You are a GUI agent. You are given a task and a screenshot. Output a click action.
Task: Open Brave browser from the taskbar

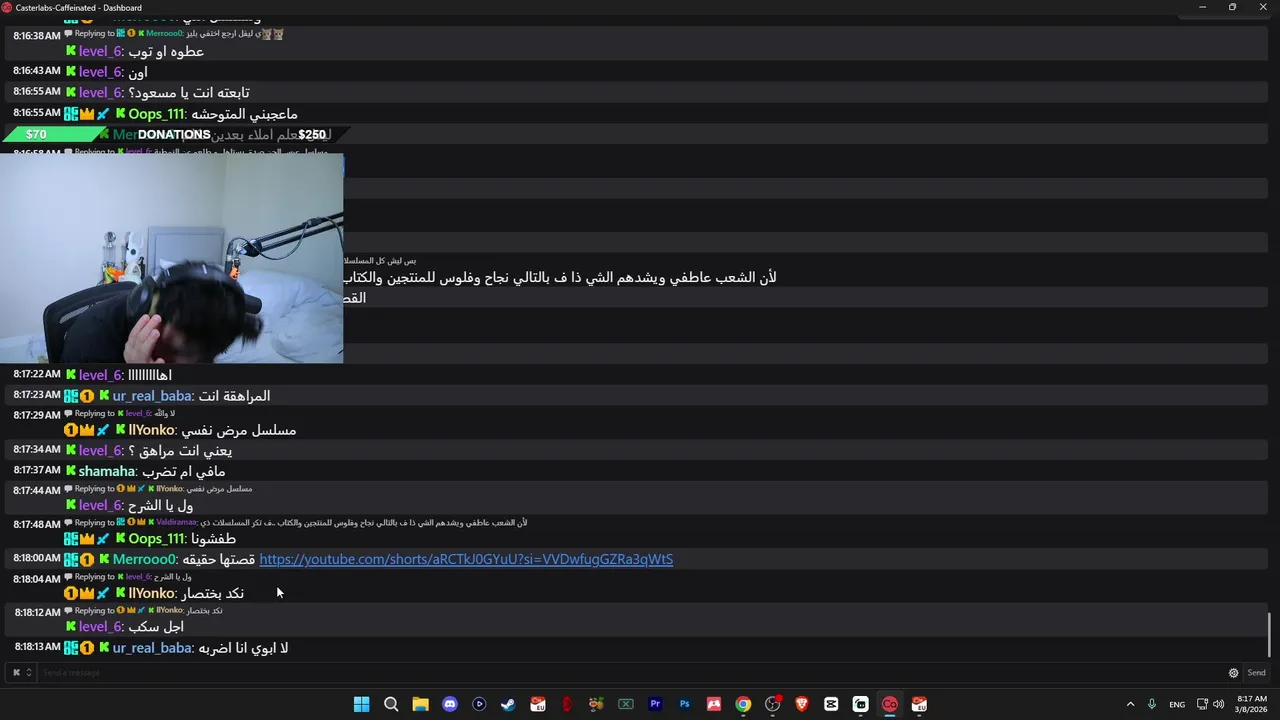(802, 704)
